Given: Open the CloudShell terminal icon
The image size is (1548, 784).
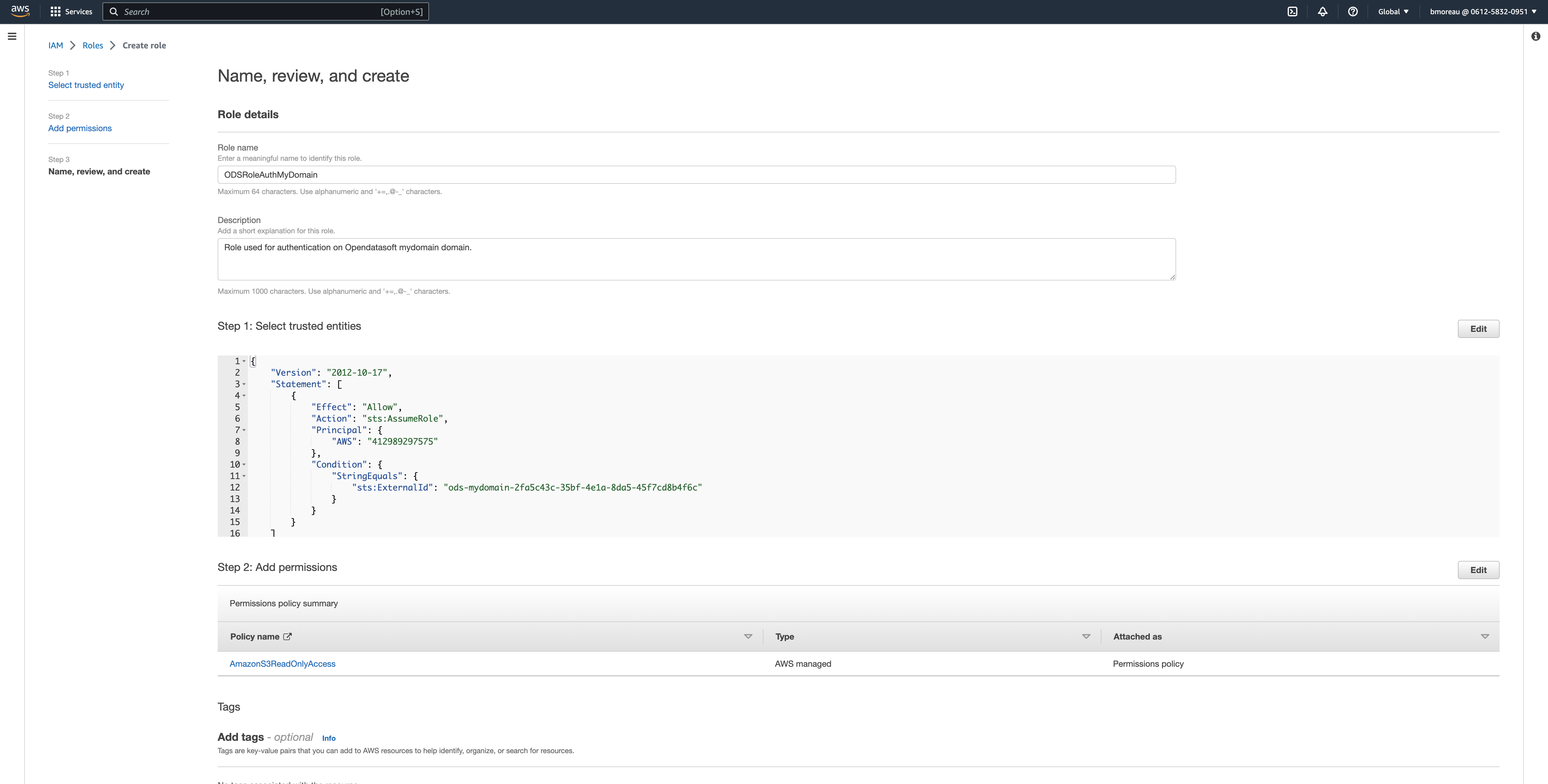Looking at the screenshot, I should [1292, 11].
